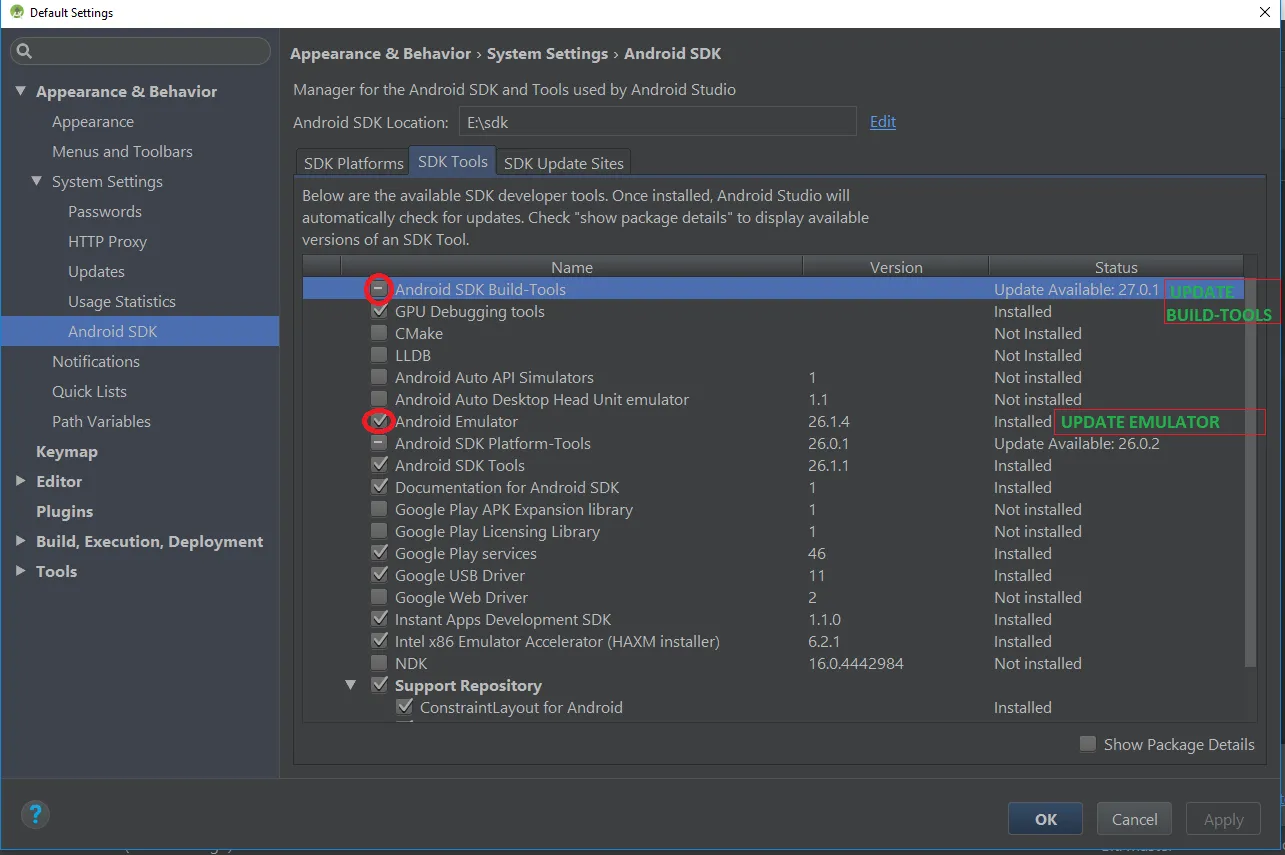Uncheck GPU Debugging tools
The image size is (1285, 855).
[x=379, y=312]
